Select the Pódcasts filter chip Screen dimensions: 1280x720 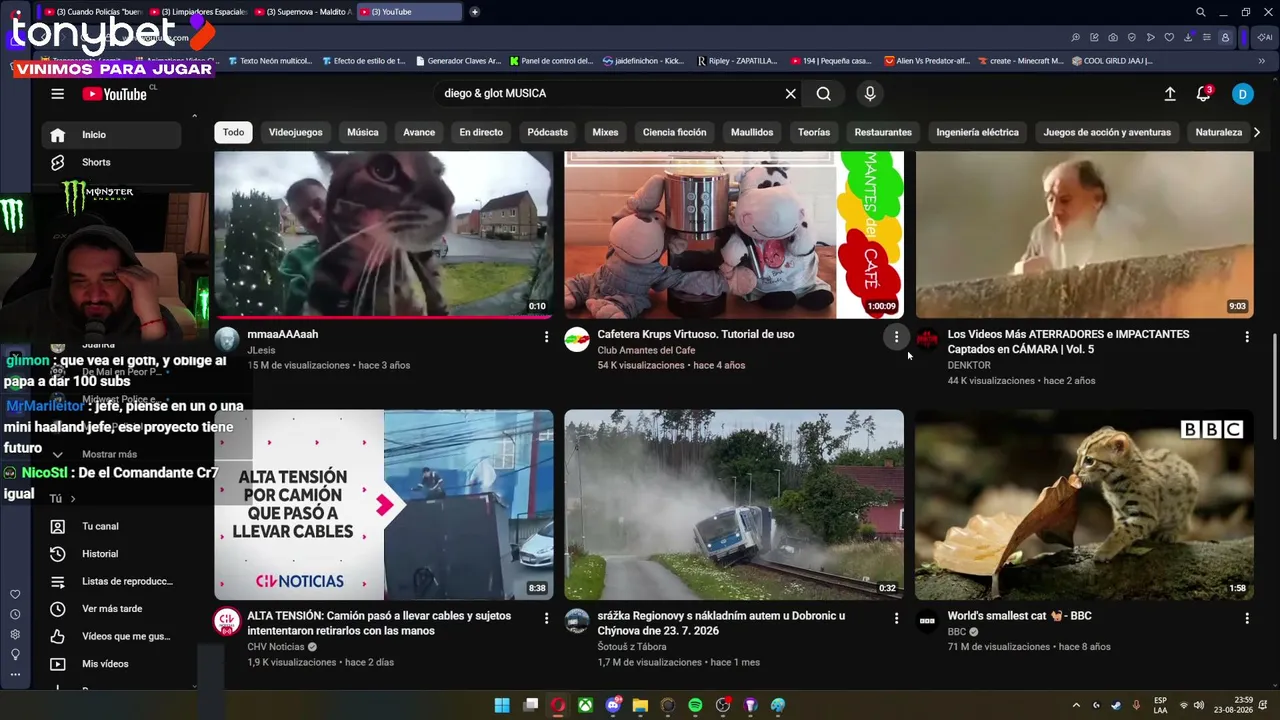547,132
